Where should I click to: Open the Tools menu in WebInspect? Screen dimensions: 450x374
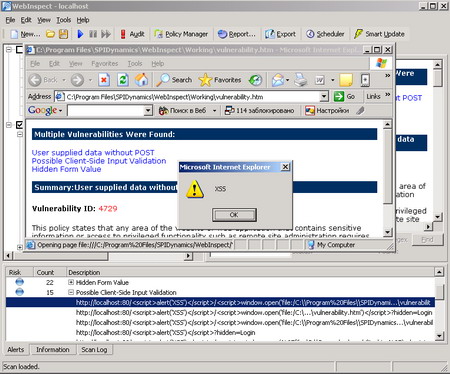(63, 20)
